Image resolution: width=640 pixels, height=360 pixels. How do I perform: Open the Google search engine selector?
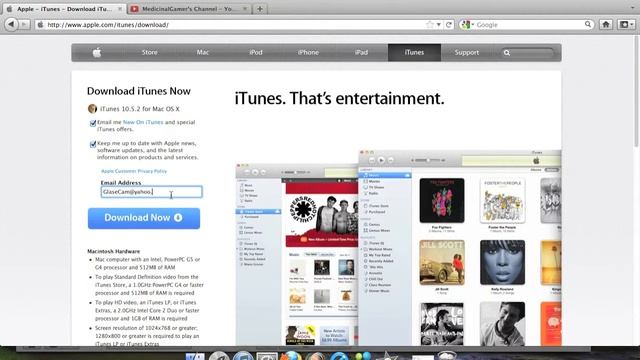coord(468,24)
